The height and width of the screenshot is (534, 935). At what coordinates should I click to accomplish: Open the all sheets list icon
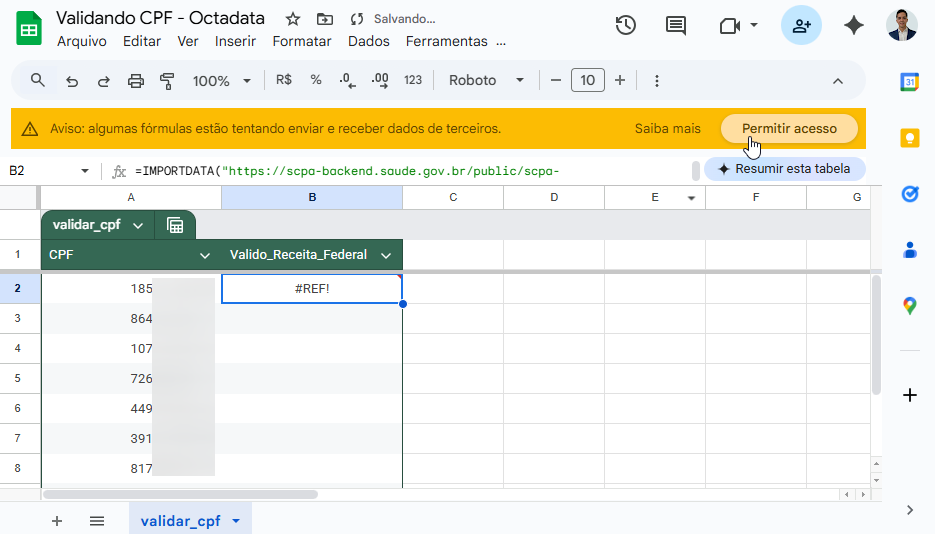[97, 521]
